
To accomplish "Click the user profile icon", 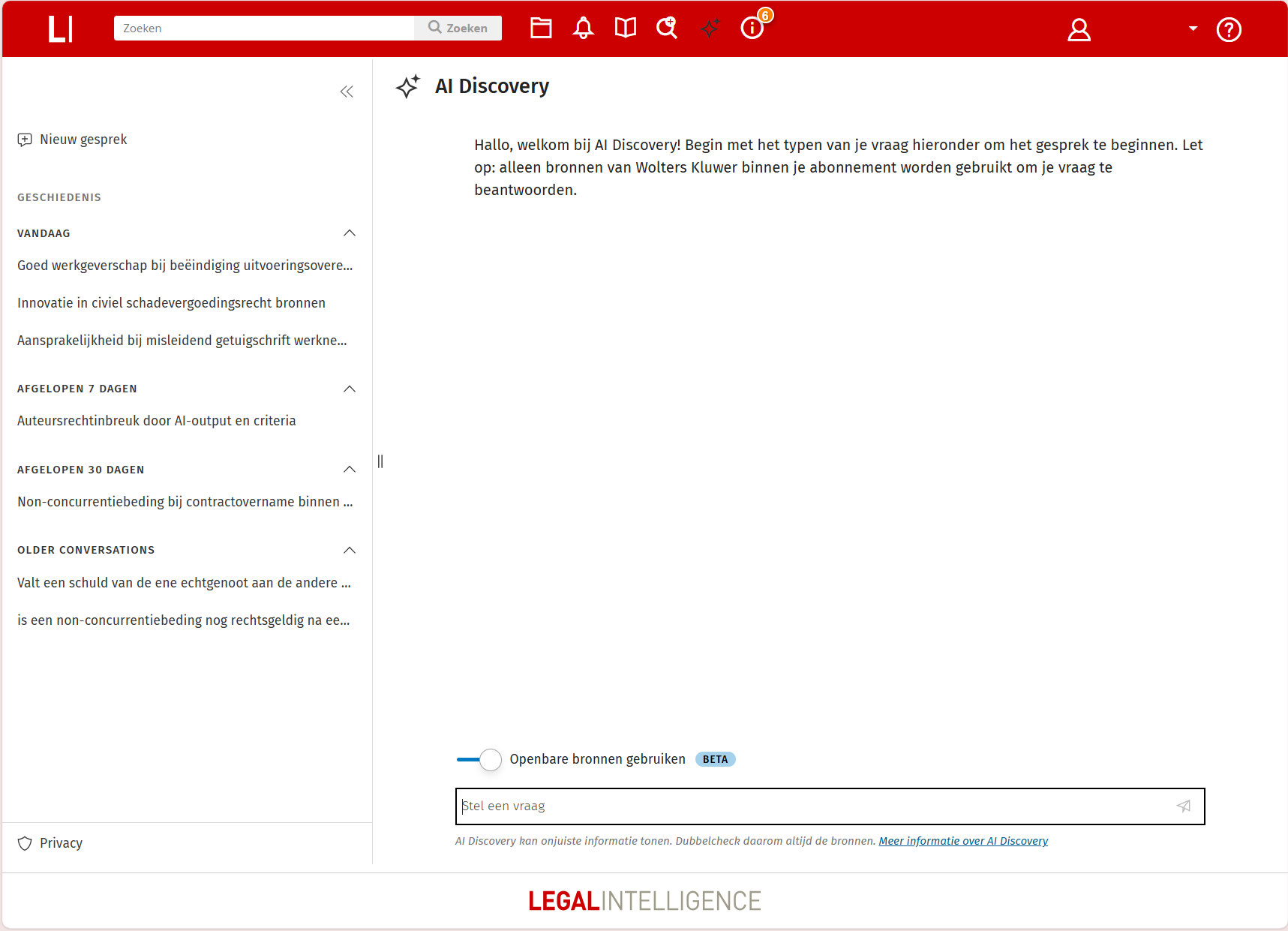I will [x=1079, y=30].
